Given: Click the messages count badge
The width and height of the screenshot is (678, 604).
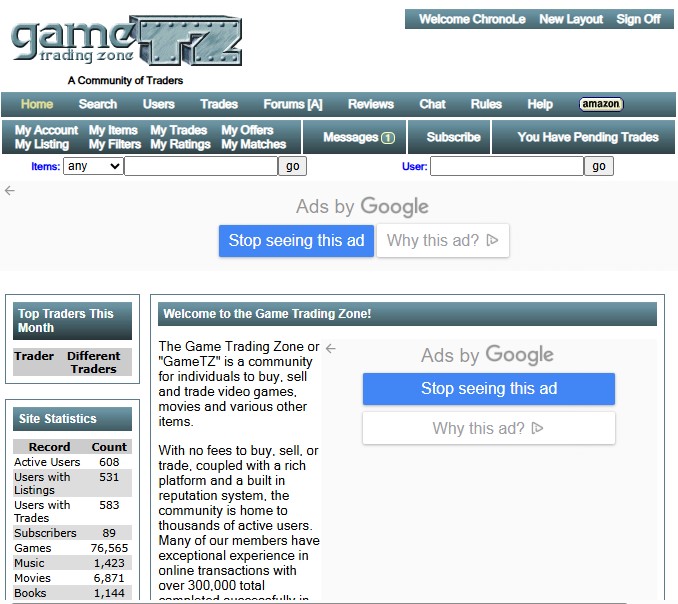Looking at the screenshot, I should (388, 138).
